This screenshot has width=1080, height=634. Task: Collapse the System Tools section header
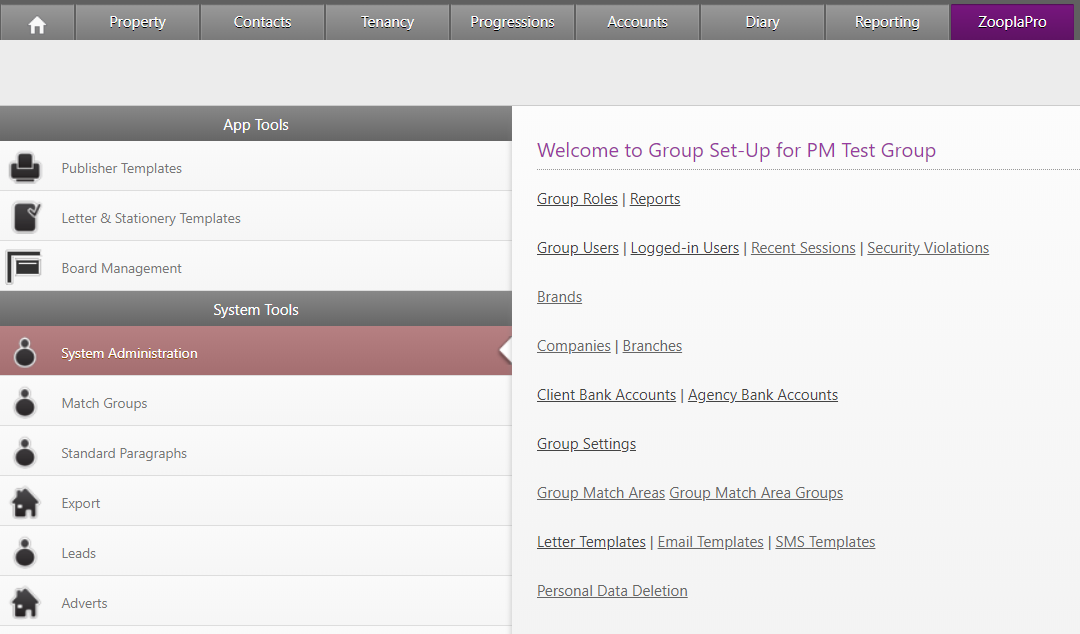coord(256,310)
